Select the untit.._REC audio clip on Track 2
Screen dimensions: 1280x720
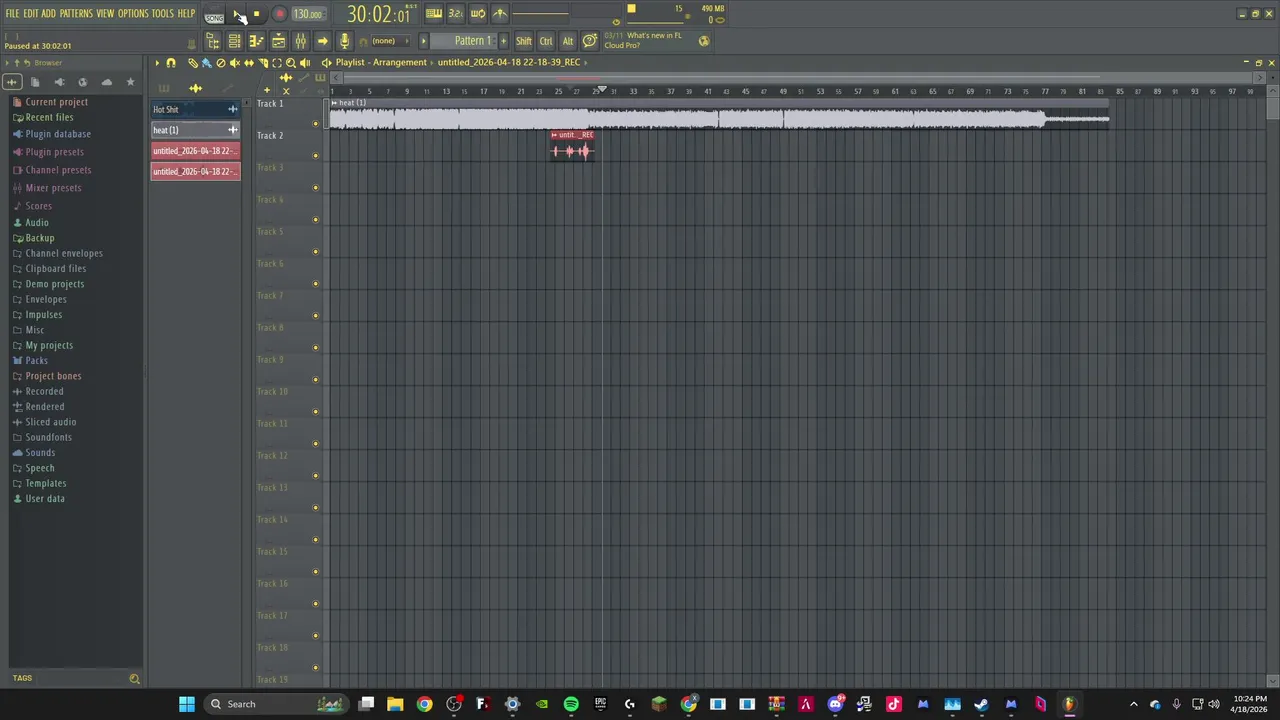pyautogui.click(x=572, y=146)
